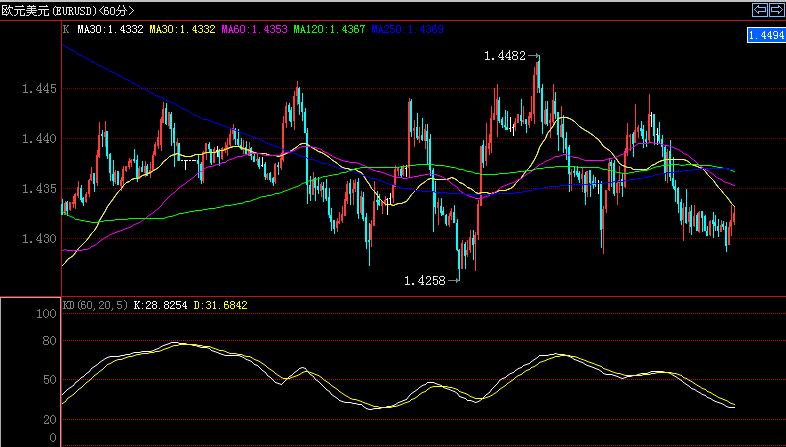Click the left arrow navigation icon
The height and width of the screenshot is (447, 786).
pos(760,10)
